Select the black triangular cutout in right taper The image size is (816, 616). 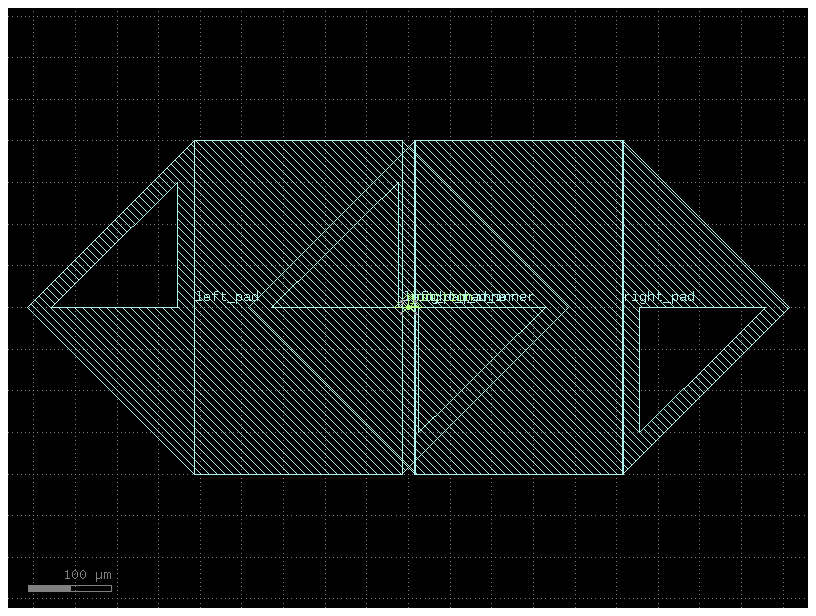pos(680,350)
